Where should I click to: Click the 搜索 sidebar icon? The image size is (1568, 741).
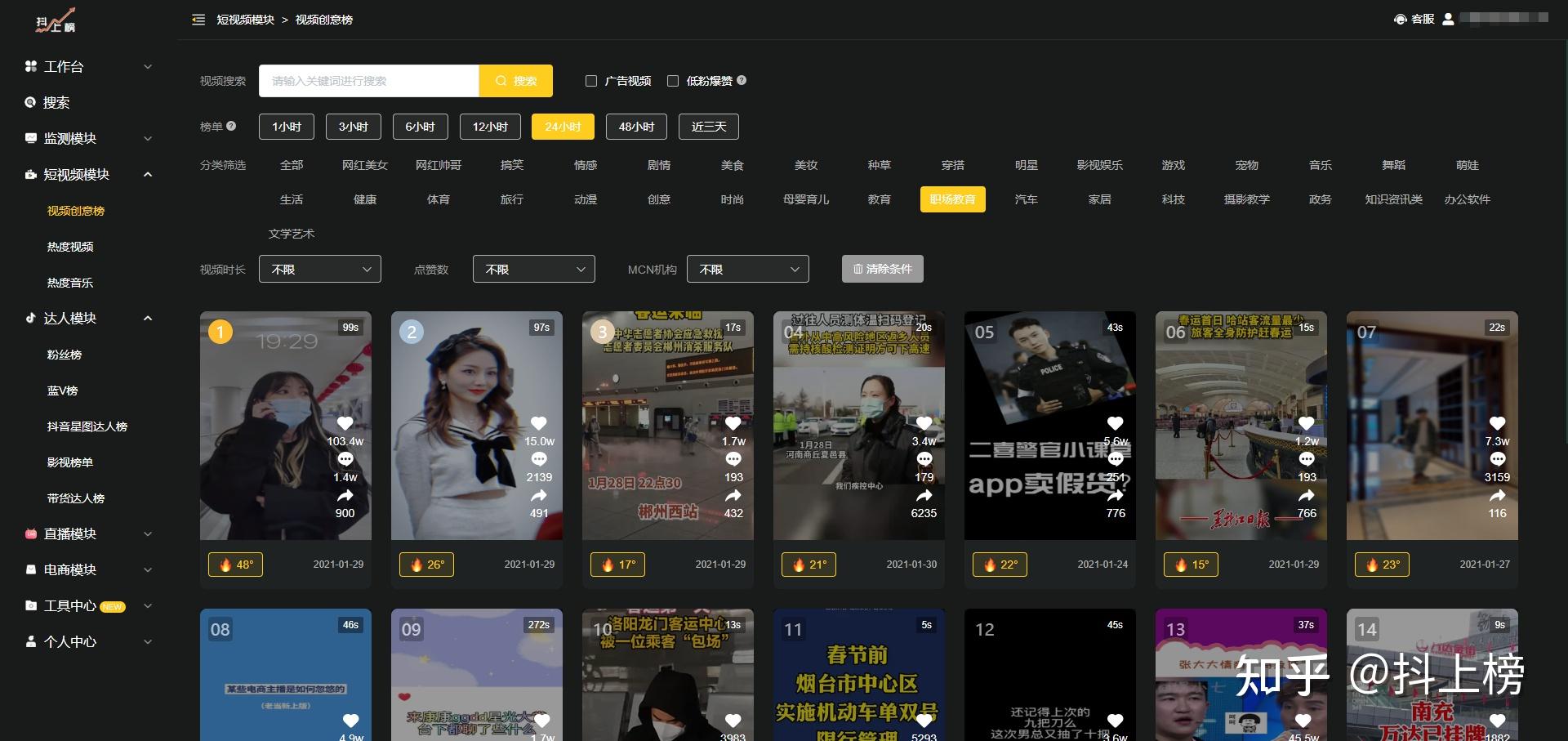click(31, 102)
